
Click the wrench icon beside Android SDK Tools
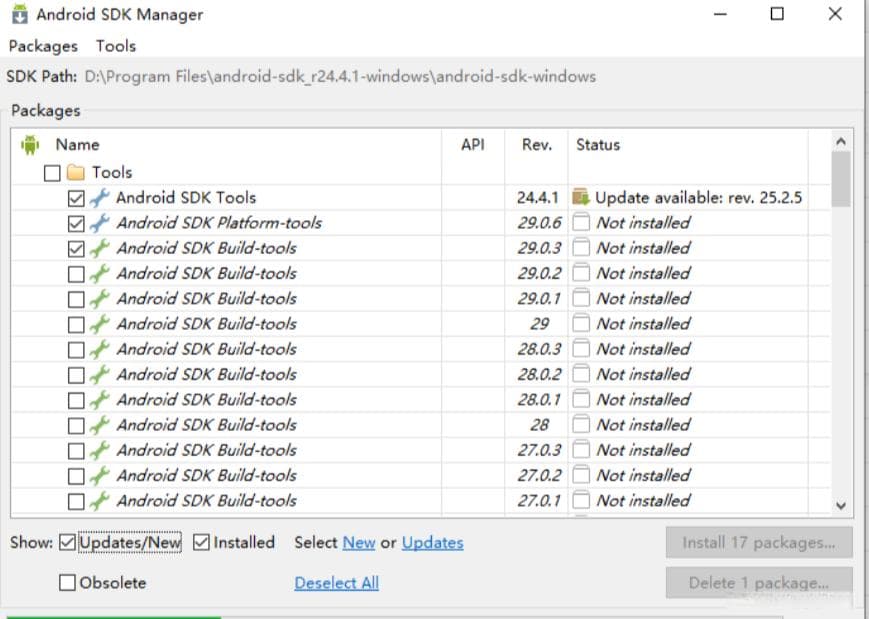[100, 198]
